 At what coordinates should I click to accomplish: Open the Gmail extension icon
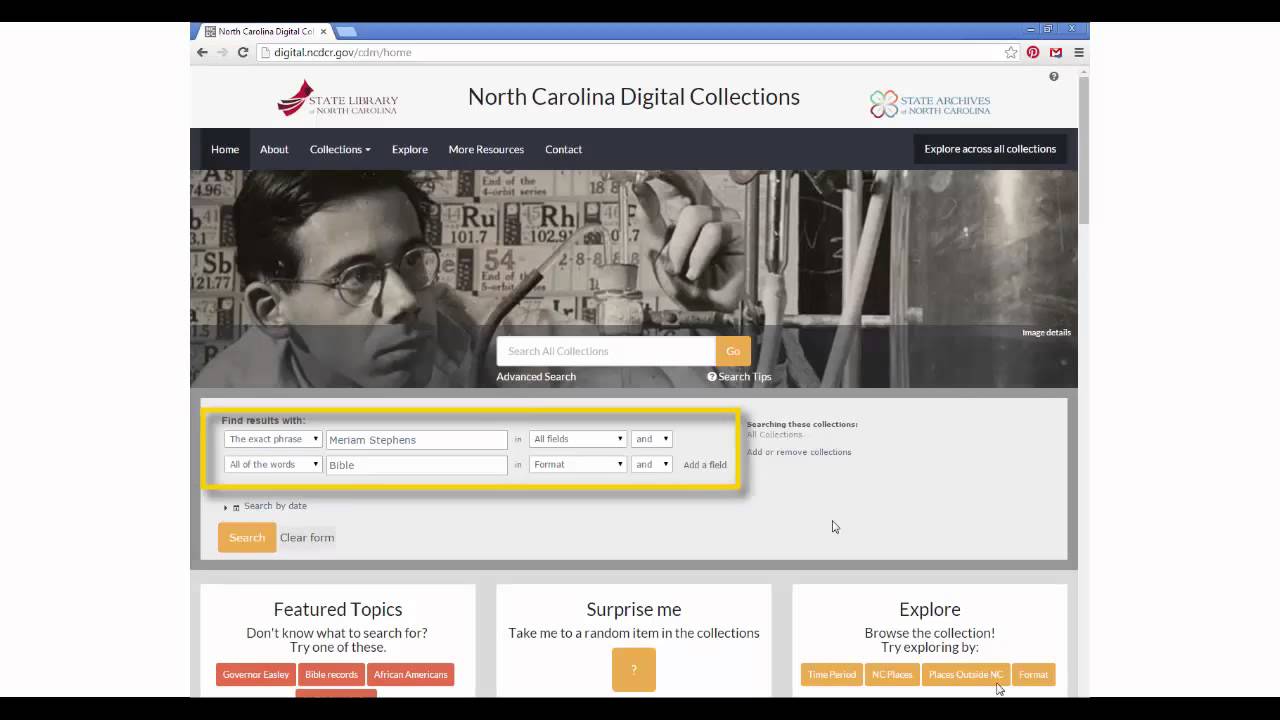click(x=1055, y=52)
